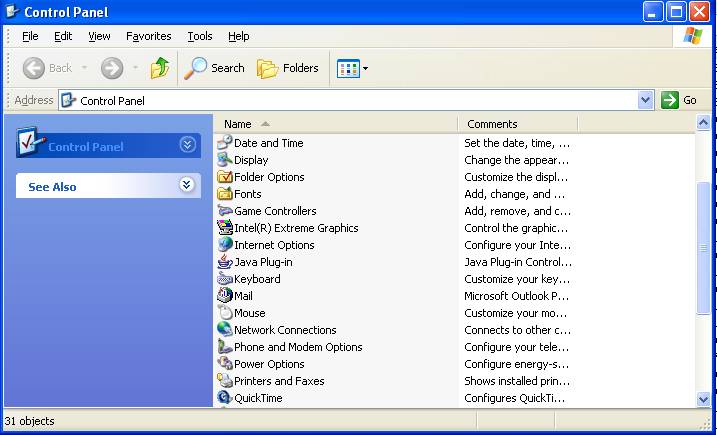717x435 pixels.
Task: Open the Mail applet icon
Action: pos(225,295)
